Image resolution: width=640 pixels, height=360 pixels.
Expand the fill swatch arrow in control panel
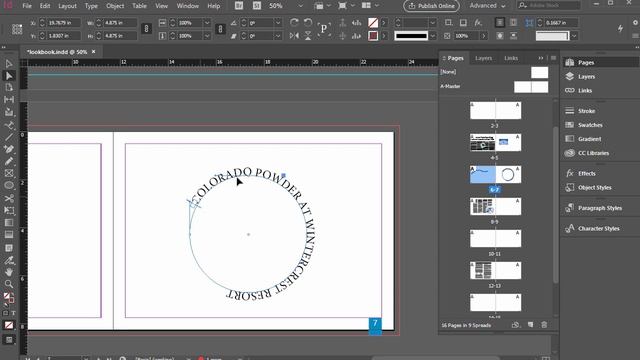coord(384,23)
